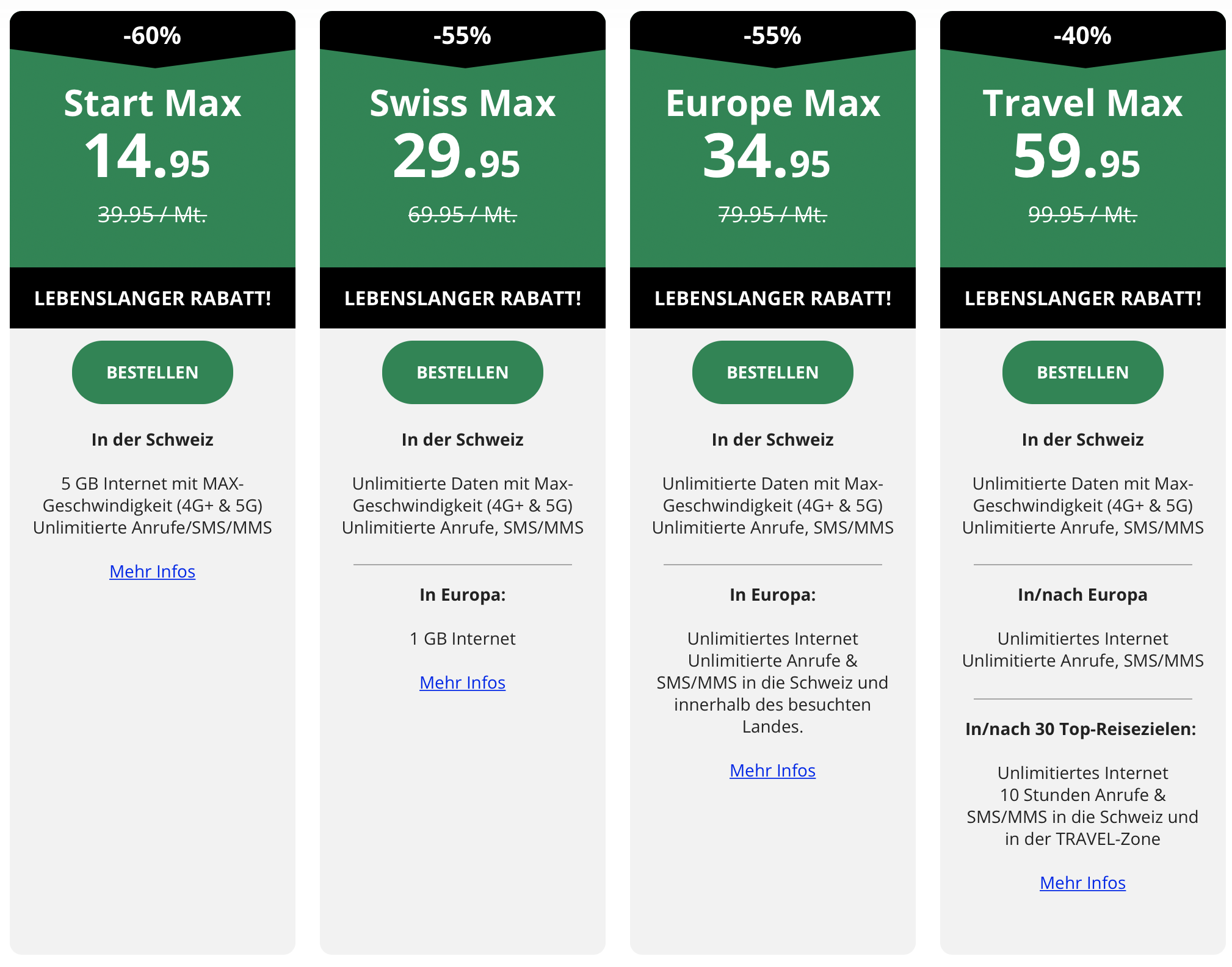1232x967 pixels.
Task: View Mehr Infos for Europe Max
Action: 772,770
